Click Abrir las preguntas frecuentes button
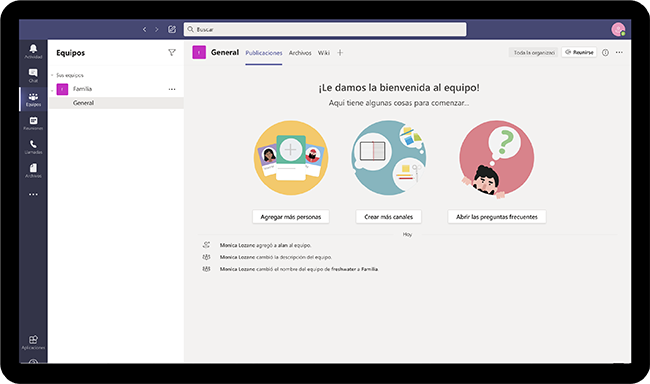The width and height of the screenshot is (650, 384). [497, 217]
